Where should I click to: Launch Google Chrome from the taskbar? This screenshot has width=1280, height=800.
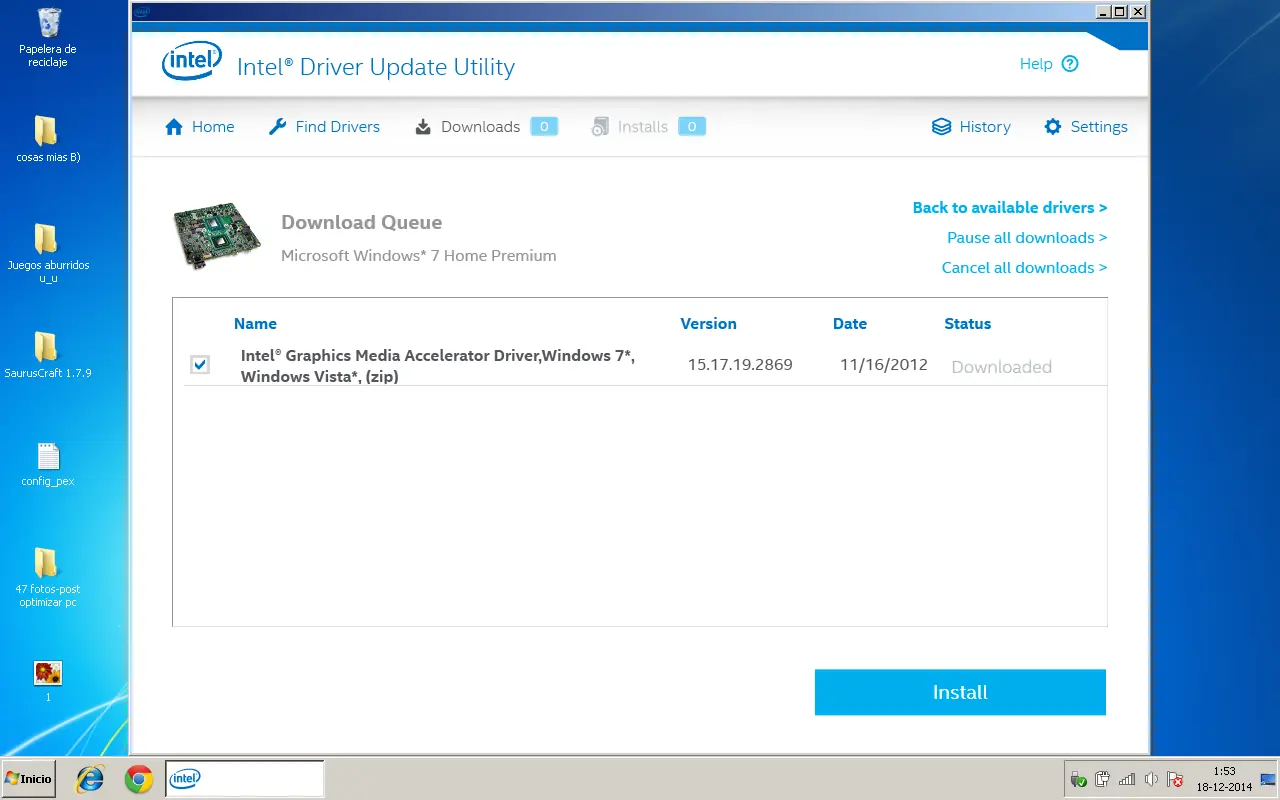pyautogui.click(x=139, y=779)
